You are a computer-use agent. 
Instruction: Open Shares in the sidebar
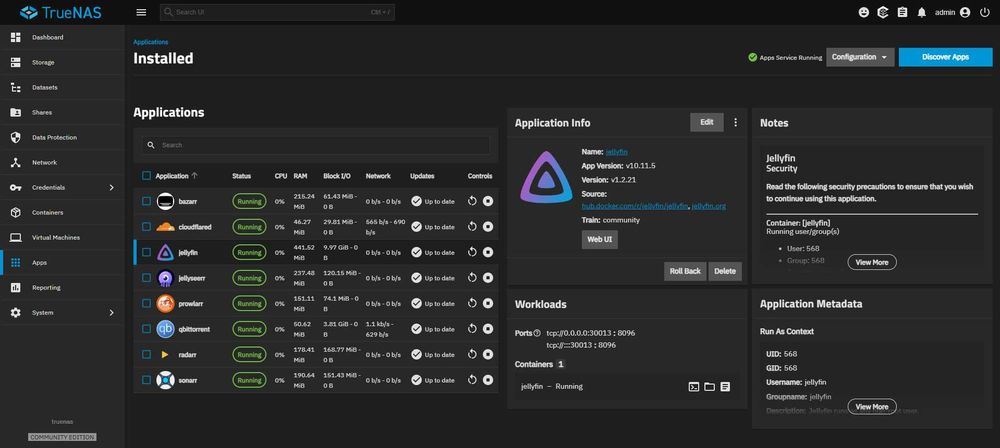click(x=62, y=112)
